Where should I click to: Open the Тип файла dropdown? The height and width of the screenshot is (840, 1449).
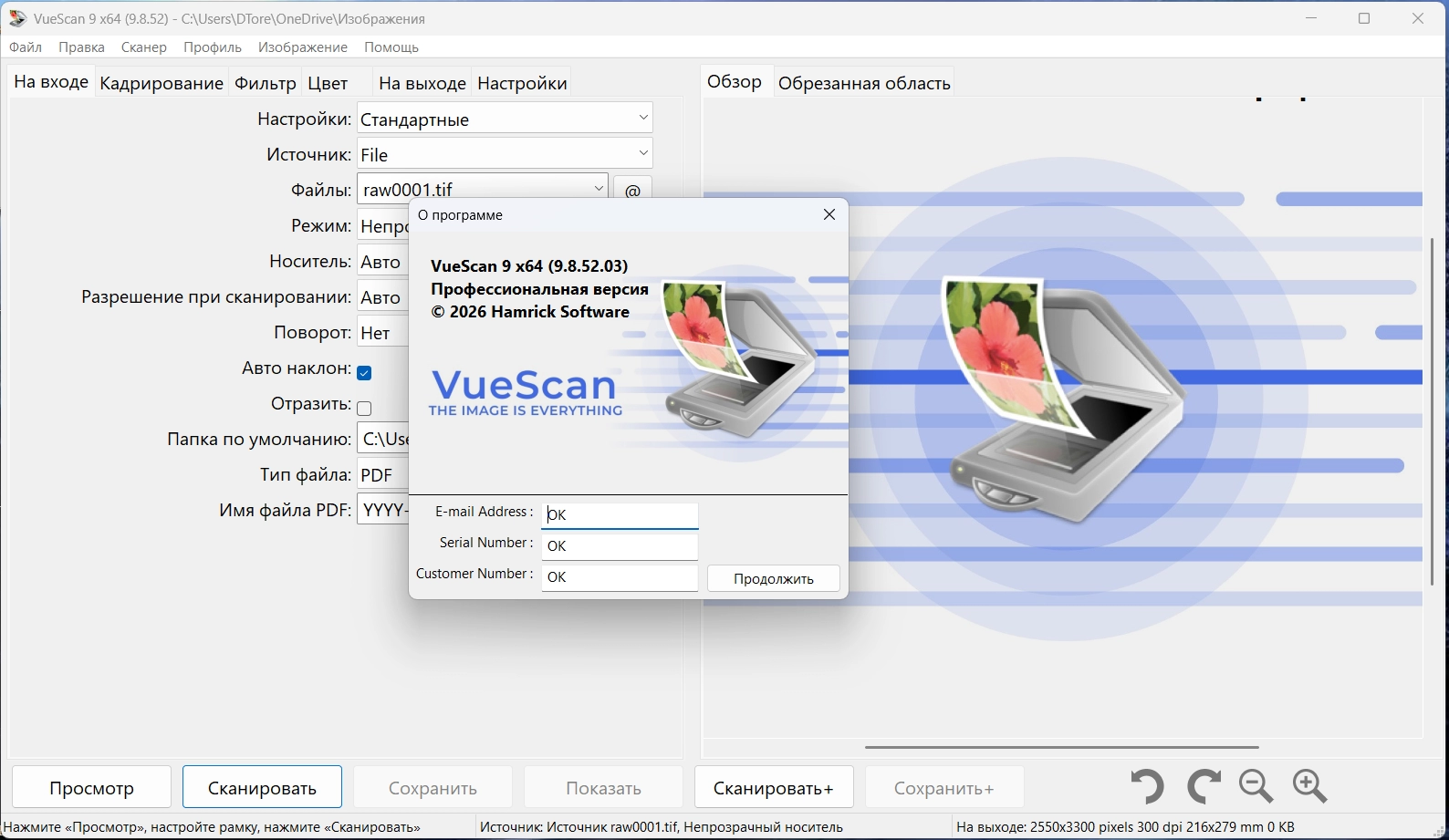383,475
